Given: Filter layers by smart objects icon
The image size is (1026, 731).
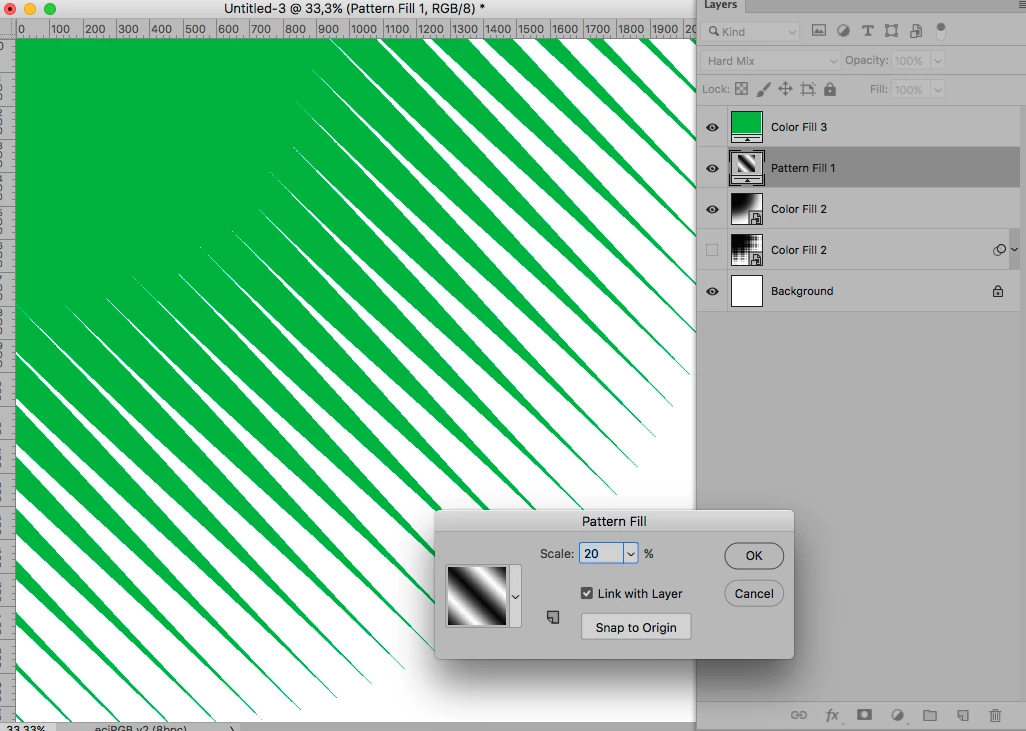Looking at the screenshot, I should 916,31.
